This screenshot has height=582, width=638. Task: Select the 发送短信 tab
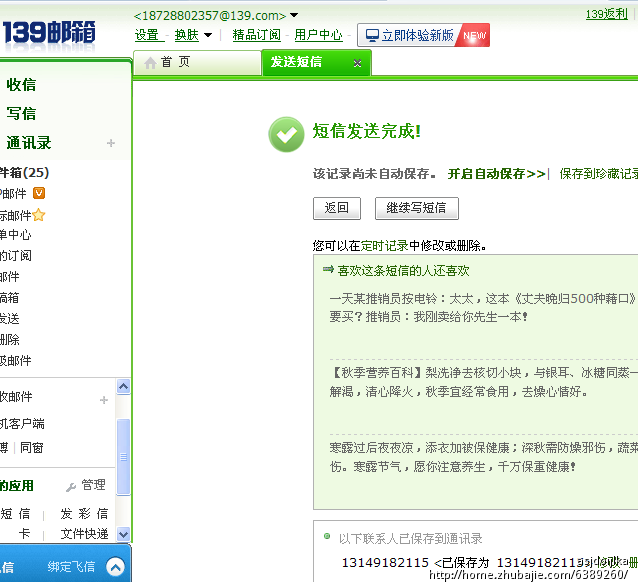click(x=317, y=62)
